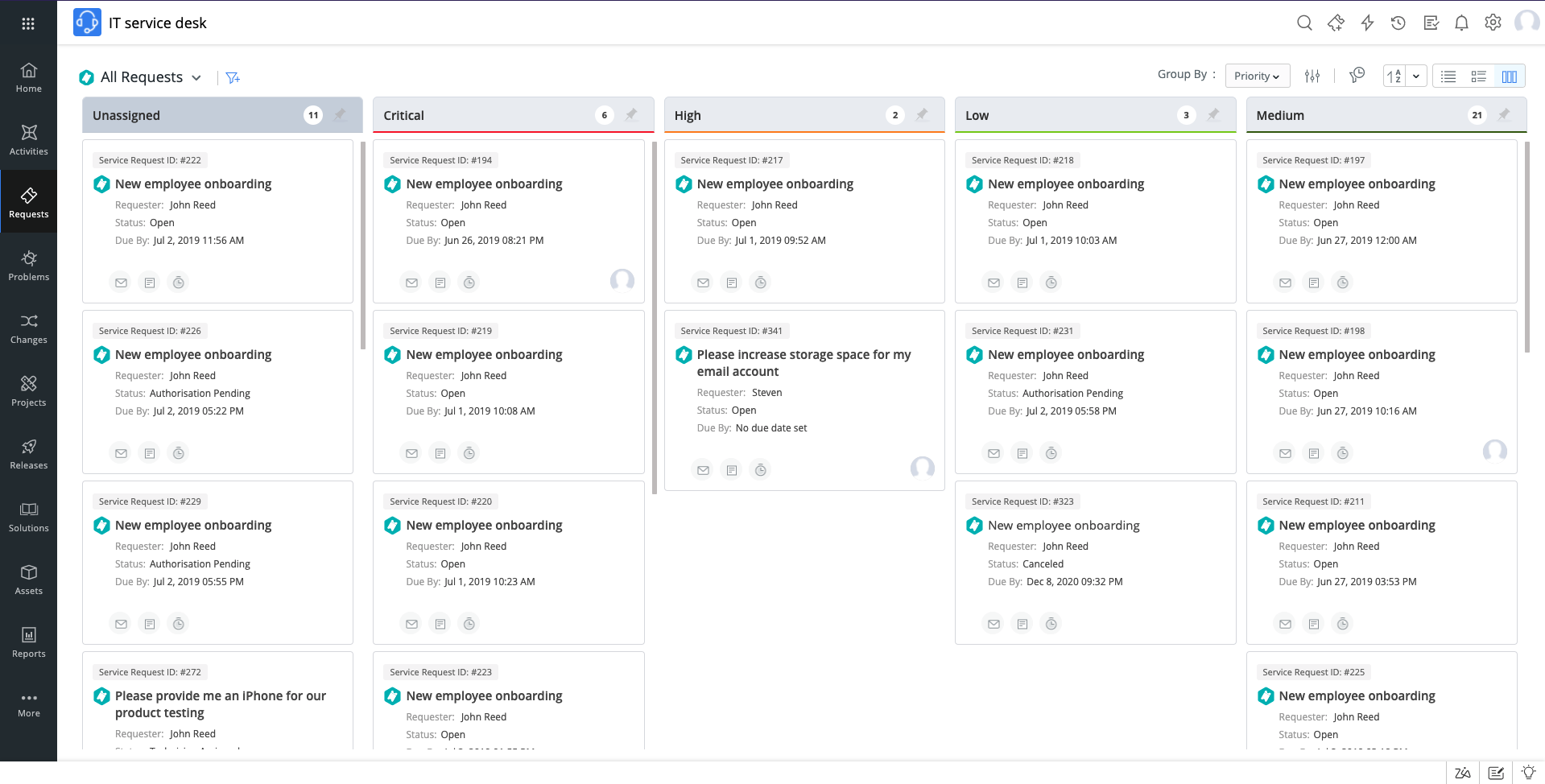Switch to list view
This screenshot has height=784, width=1545.
coord(1448,76)
